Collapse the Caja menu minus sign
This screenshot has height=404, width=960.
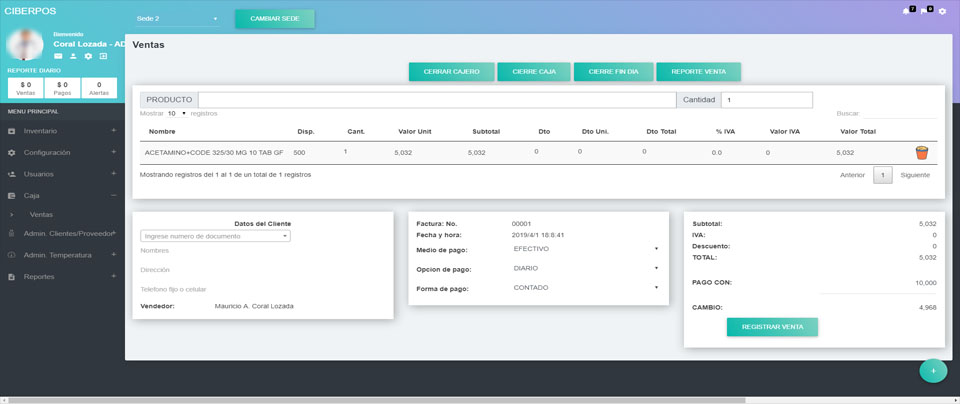[x=113, y=195]
